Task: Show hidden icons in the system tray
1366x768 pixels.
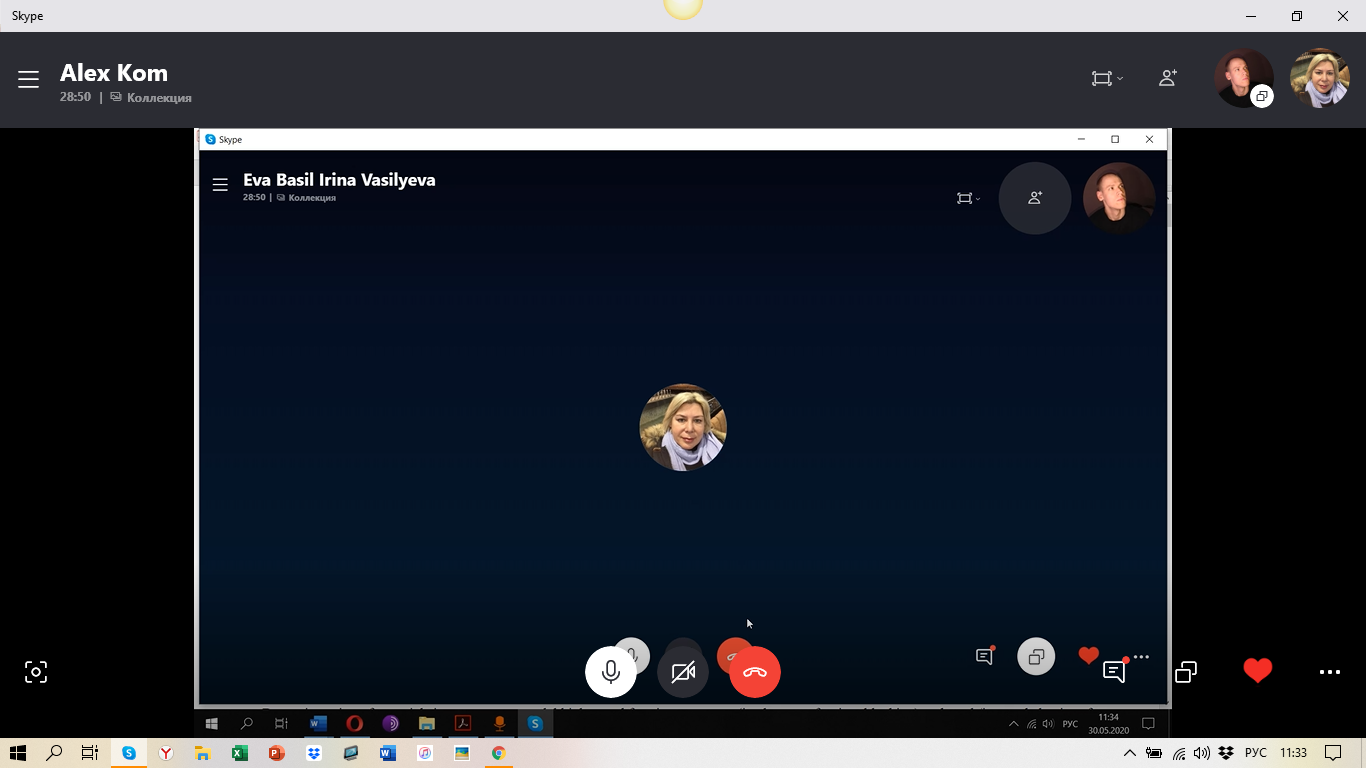Action: click(x=1130, y=753)
